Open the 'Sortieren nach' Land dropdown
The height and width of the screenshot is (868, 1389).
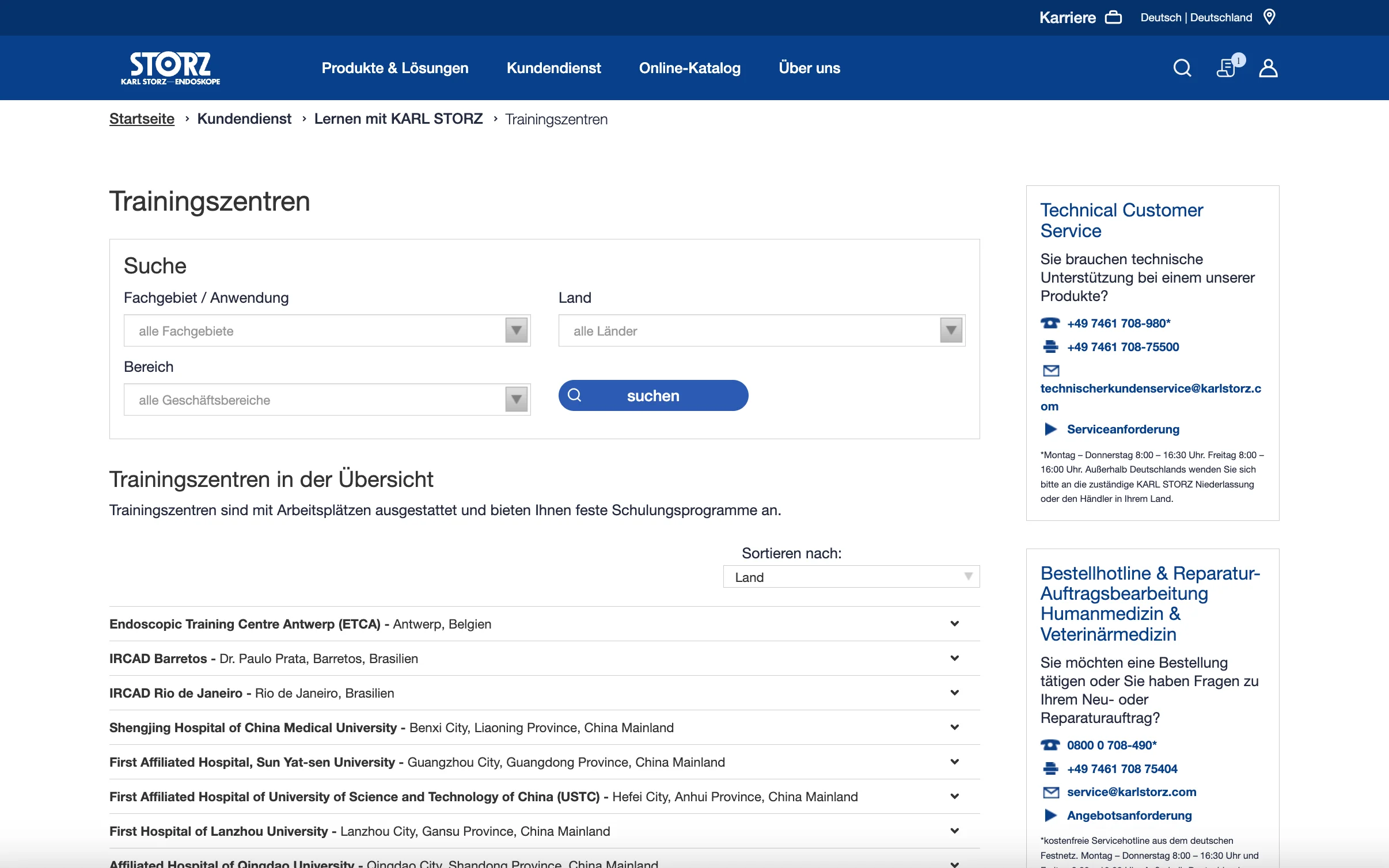coord(851,577)
